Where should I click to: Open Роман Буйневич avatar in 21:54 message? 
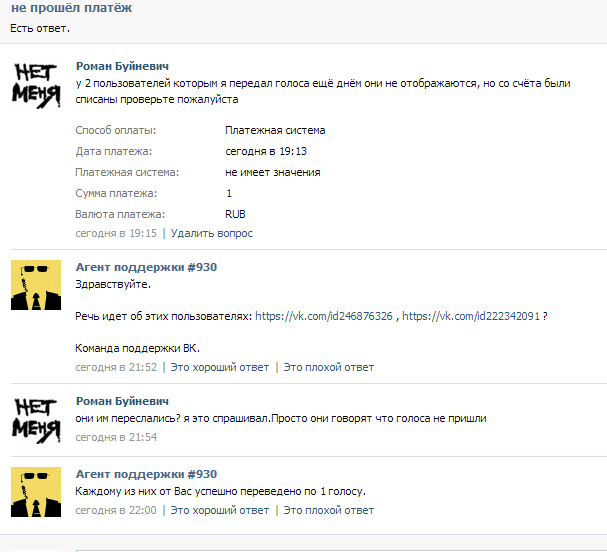pos(36,420)
